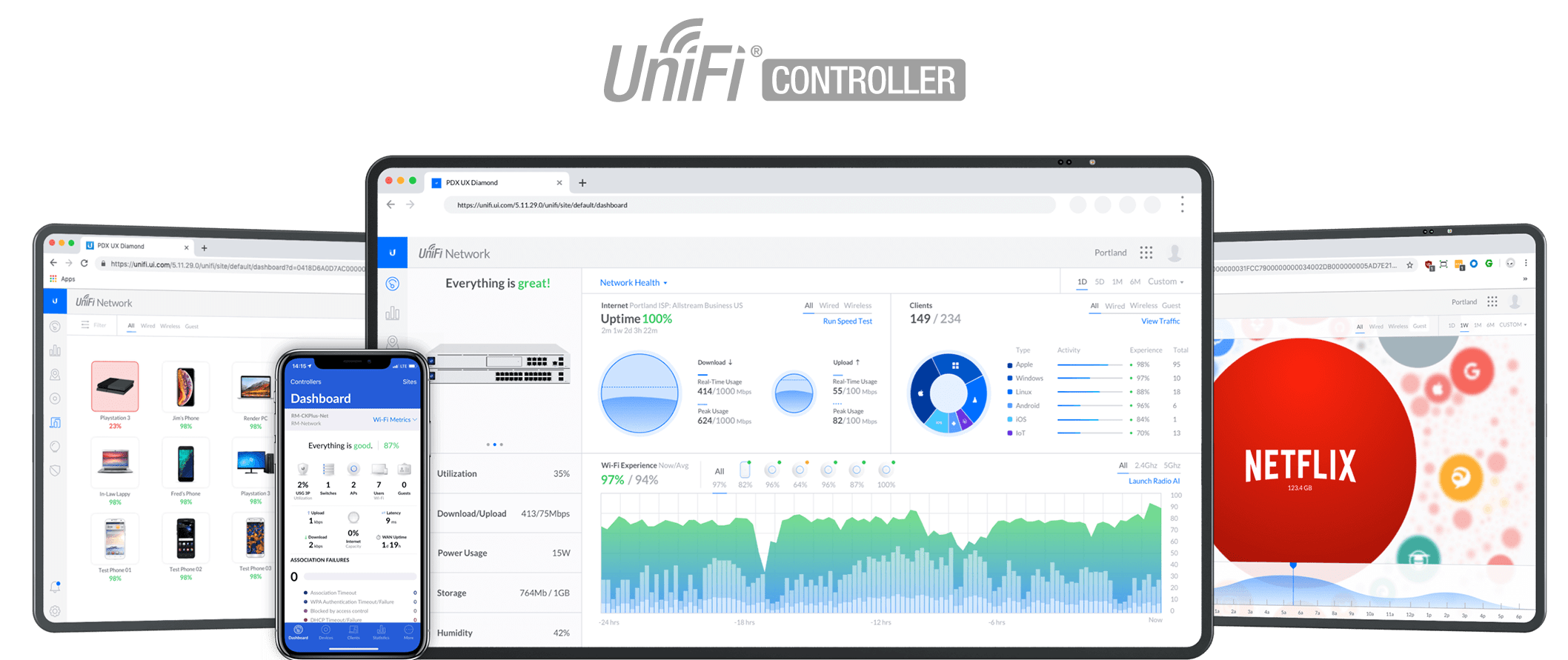Open the user avatar in center window header
The width and height of the screenshot is (1568, 660).
click(1175, 253)
